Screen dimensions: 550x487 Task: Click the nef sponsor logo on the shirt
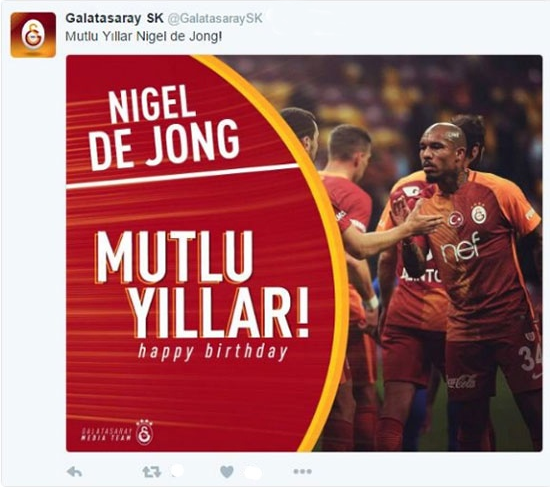click(461, 248)
